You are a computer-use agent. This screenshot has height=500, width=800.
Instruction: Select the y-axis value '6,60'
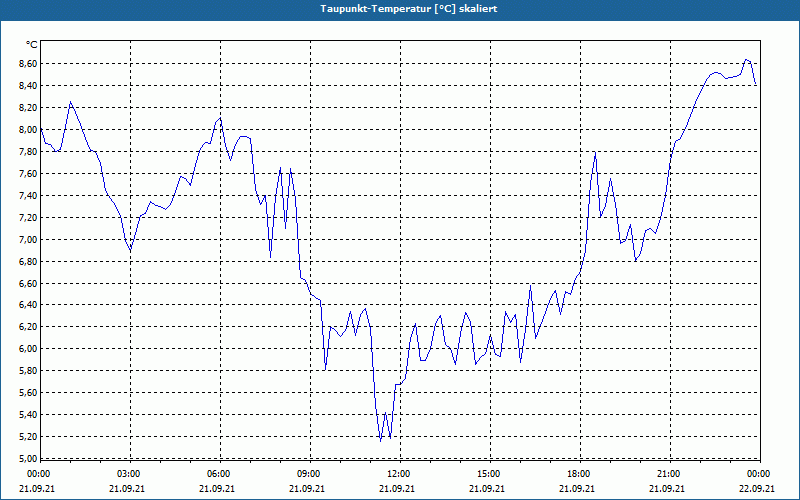[x=28, y=283]
